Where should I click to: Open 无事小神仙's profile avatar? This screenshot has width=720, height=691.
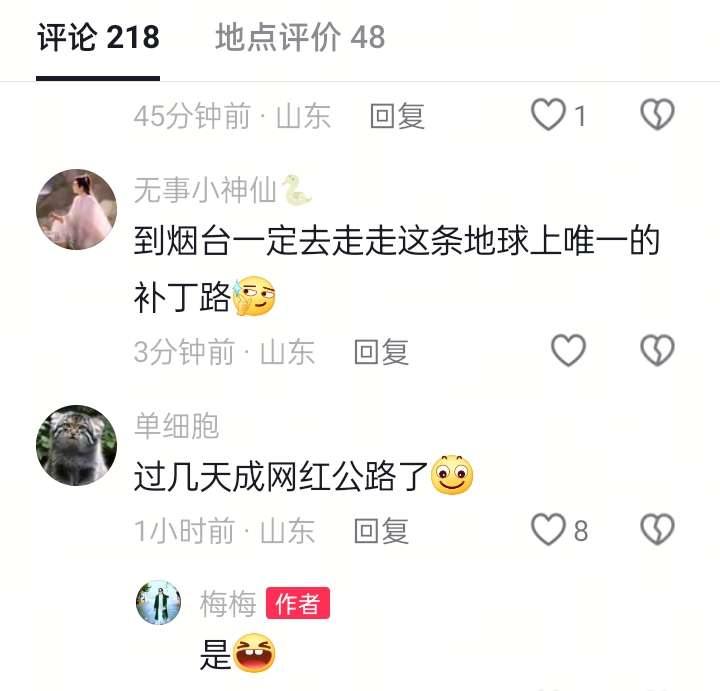point(77,209)
